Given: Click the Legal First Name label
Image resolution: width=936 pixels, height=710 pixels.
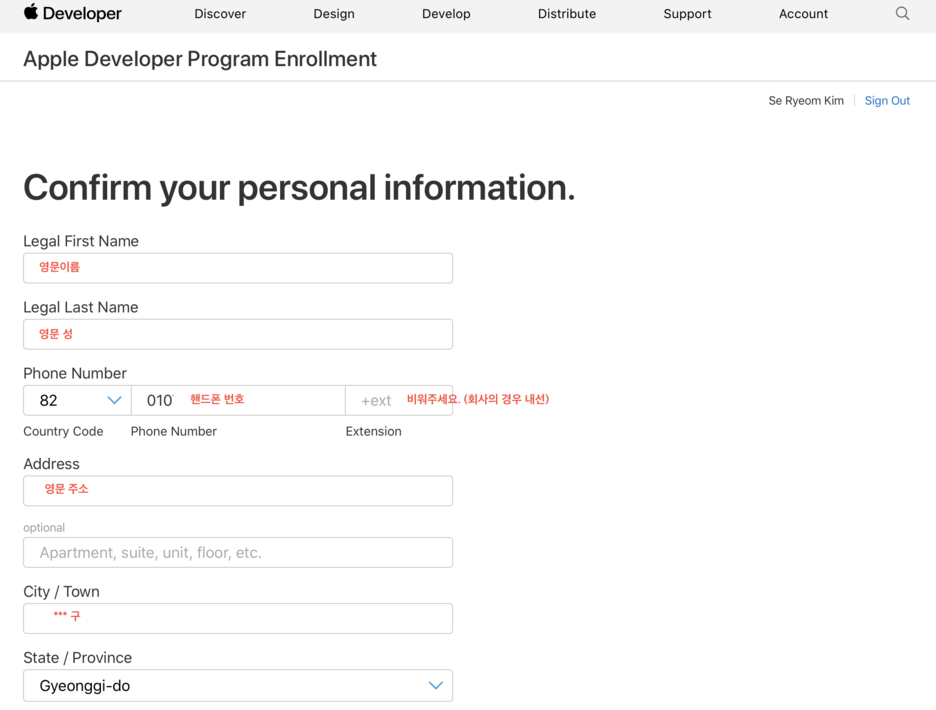Looking at the screenshot, I should point(81,241).
